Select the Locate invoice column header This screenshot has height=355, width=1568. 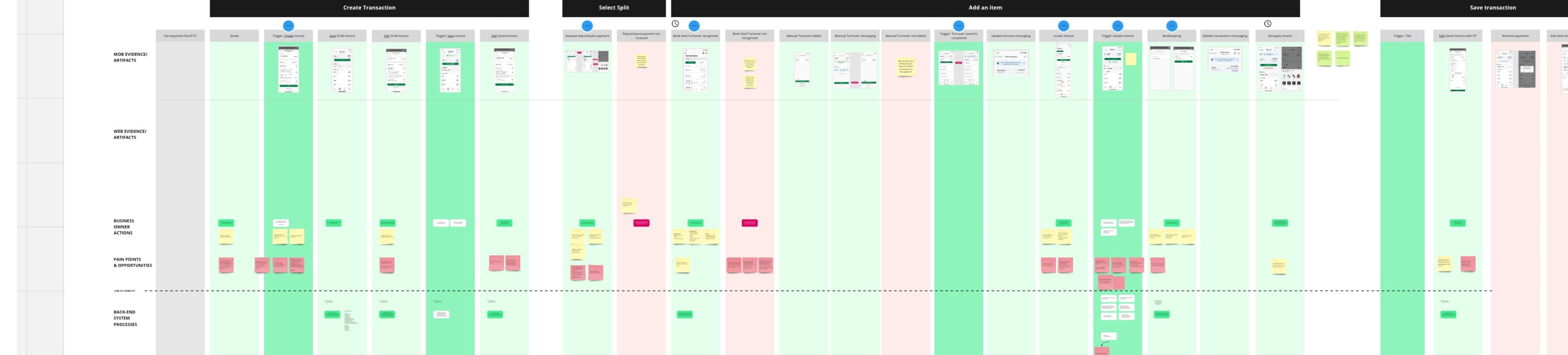pos(1064,36)
